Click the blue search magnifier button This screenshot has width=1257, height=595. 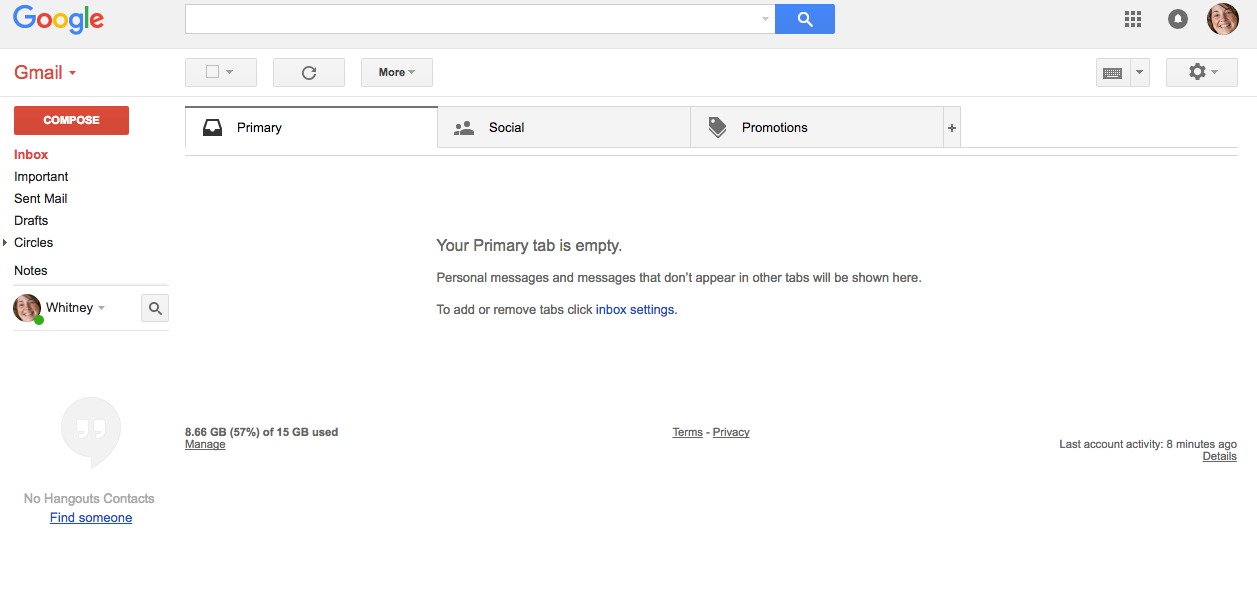tap(804, 19)
